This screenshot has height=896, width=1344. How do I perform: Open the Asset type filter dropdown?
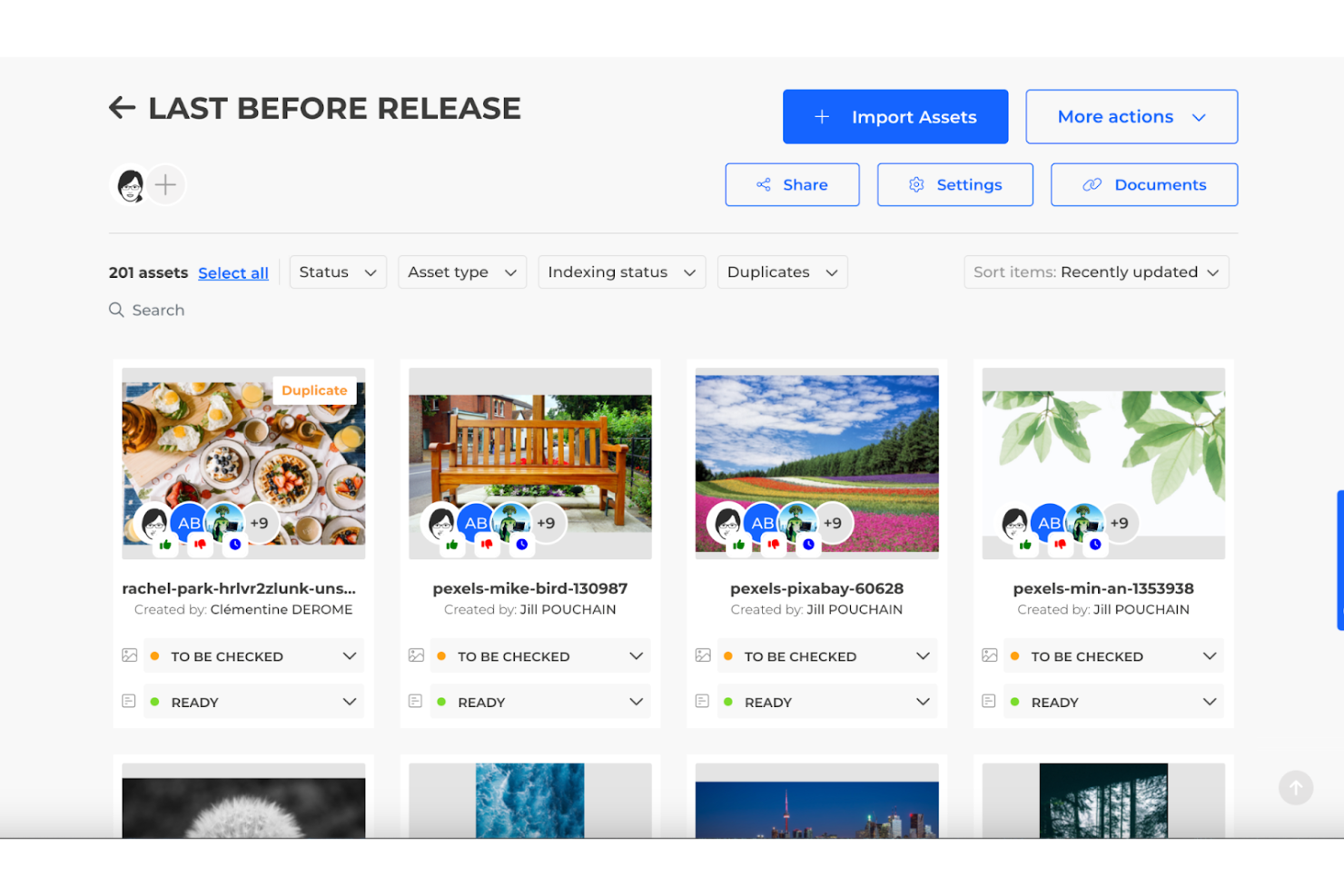(x=462, y=272)
